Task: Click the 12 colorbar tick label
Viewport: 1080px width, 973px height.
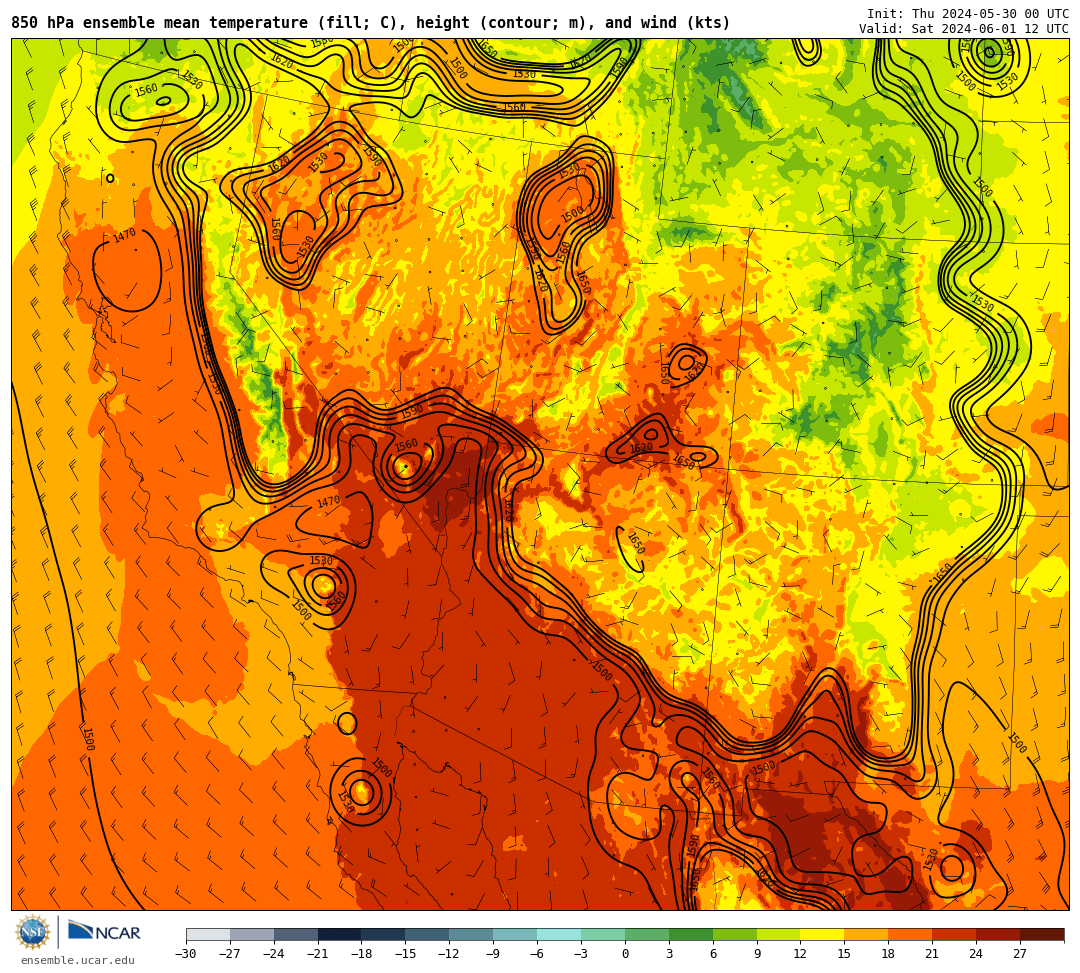Action: pyautogui.click(x=801, y=954)
